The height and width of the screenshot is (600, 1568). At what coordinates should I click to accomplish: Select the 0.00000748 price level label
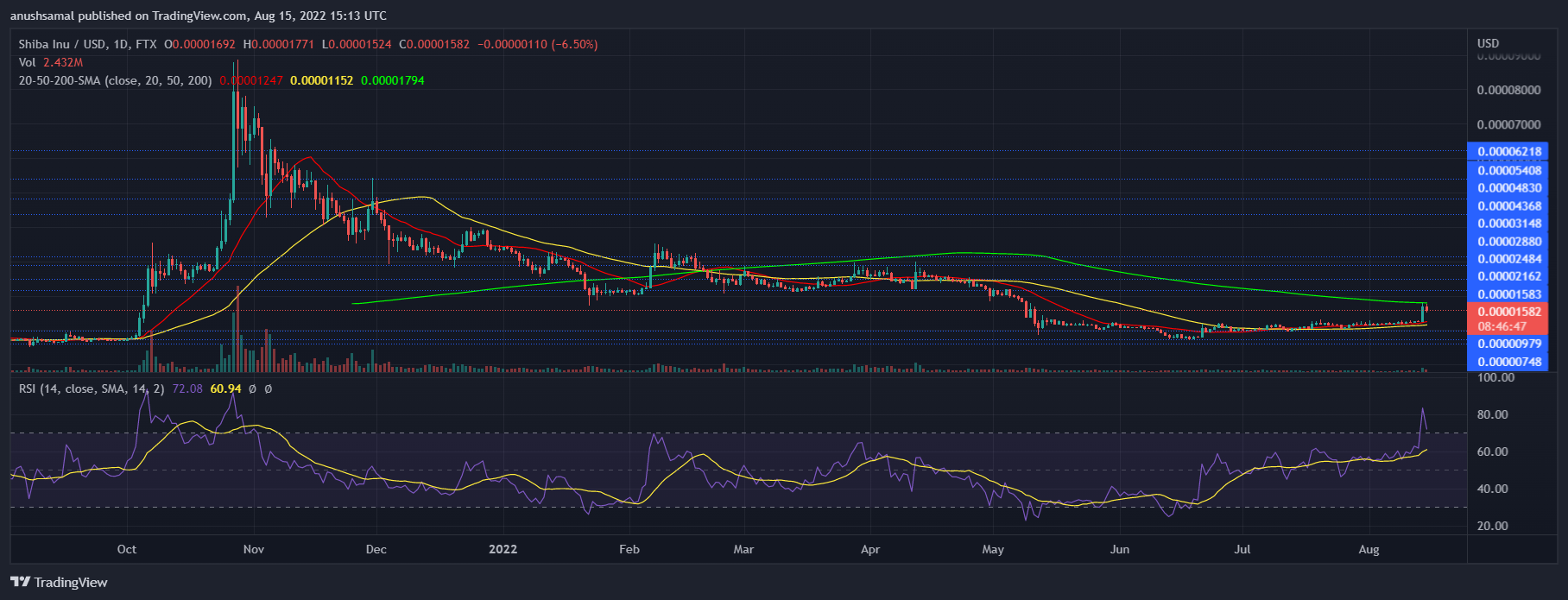[x=1508, y=362]
